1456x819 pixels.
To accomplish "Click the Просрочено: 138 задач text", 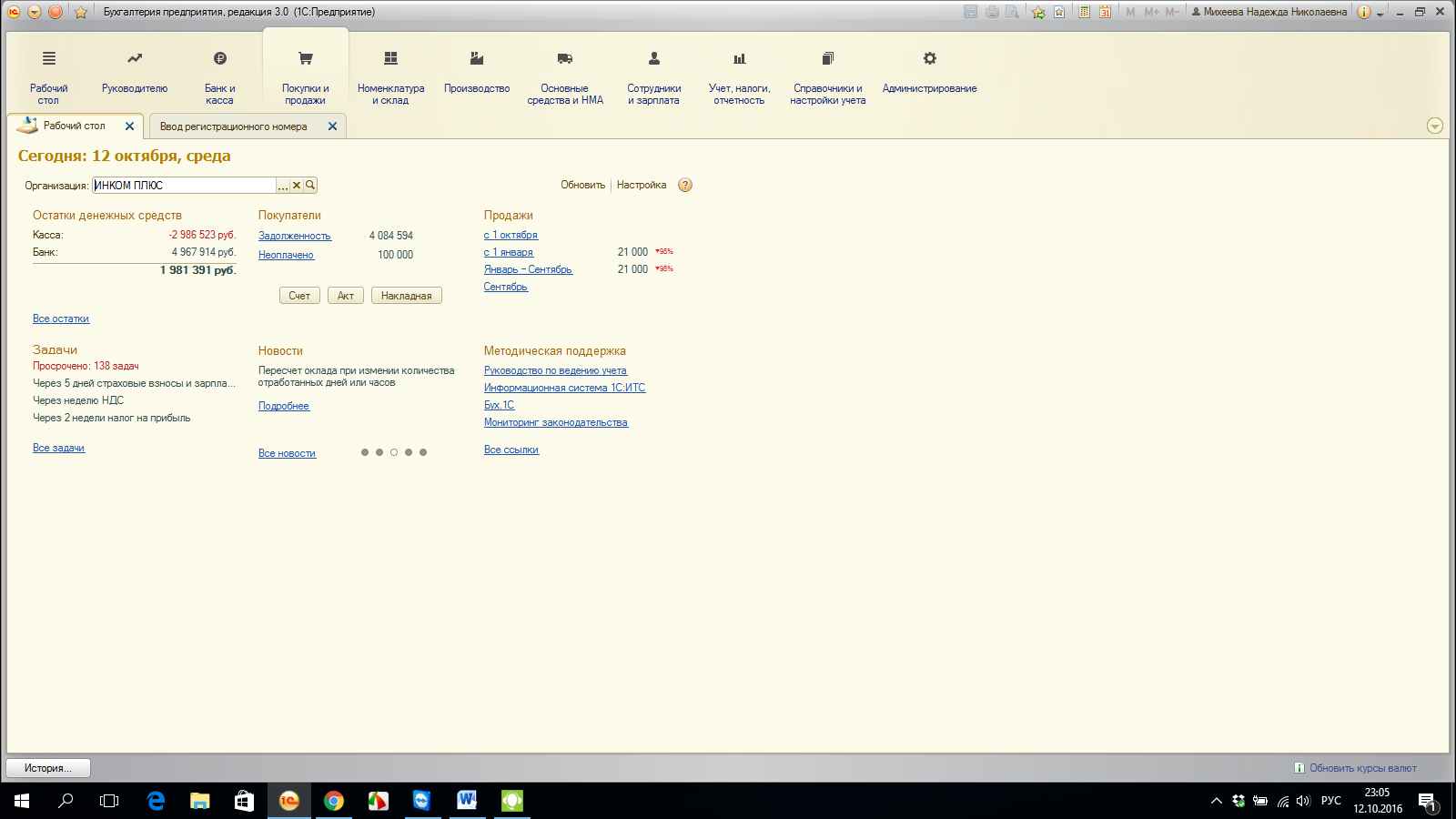I will [x=86, y=366].
